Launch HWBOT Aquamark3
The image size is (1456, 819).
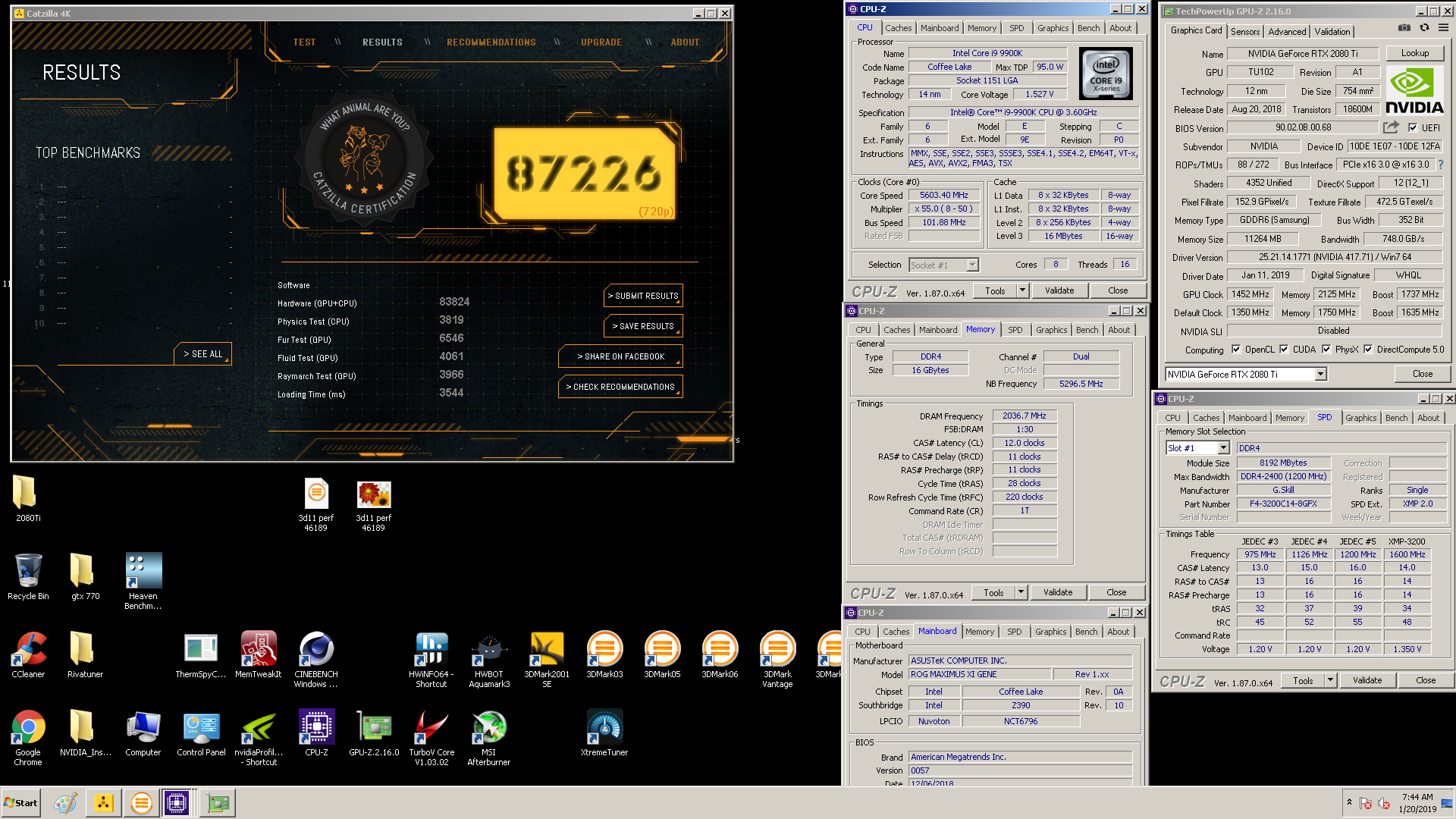(489, 659)
